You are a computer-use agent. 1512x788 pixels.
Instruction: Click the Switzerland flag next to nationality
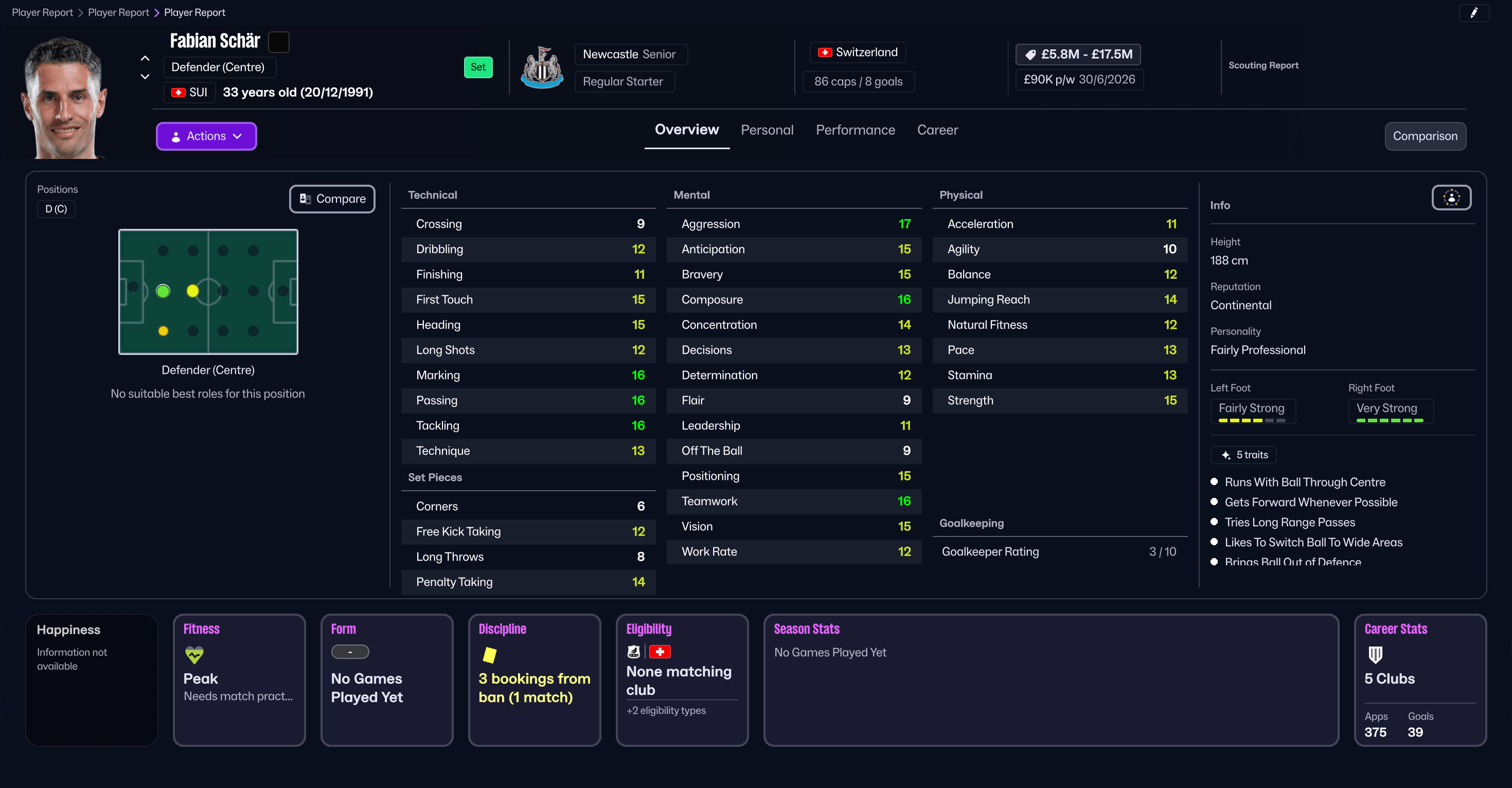tap(825, 52)
